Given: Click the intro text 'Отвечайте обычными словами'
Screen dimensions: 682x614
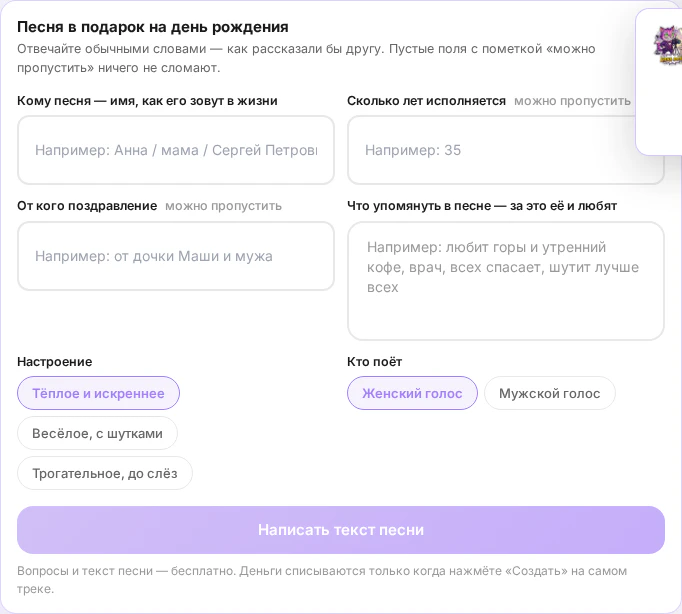Looking at the screenshot, I should pos(112,49).
